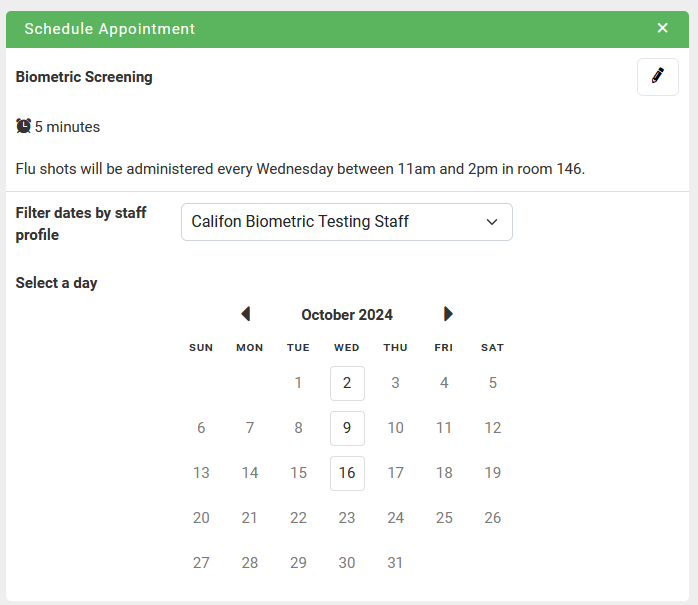
Task: Click Saturday October 19
Action: [x=492, y=473]
